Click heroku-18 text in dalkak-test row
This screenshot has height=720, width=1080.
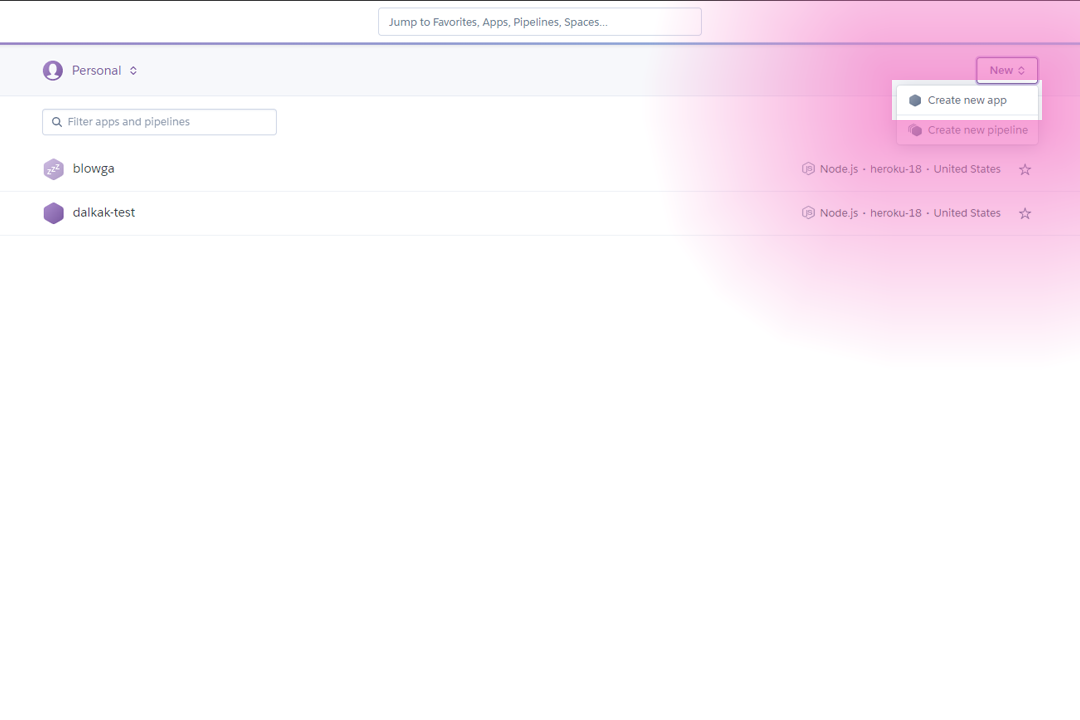pos(895,214)
